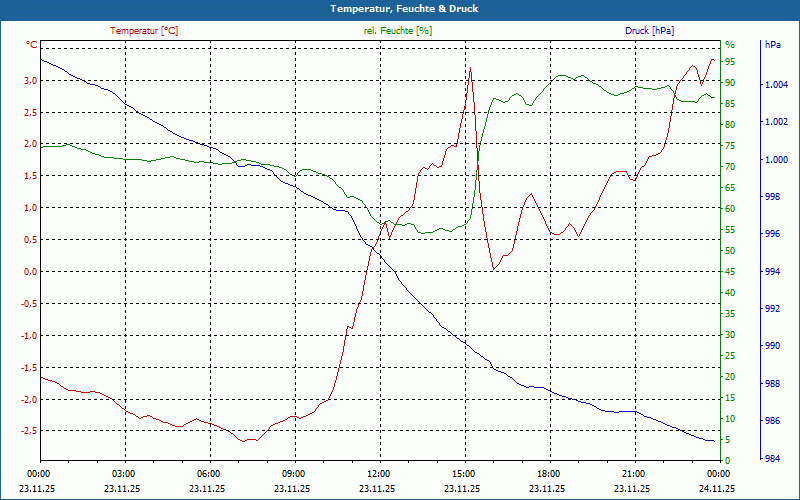Click the "23.11.25" date under 12:00
Viewport: 800px width, 500px height.
pyautogui.click(x=377, y=488)
